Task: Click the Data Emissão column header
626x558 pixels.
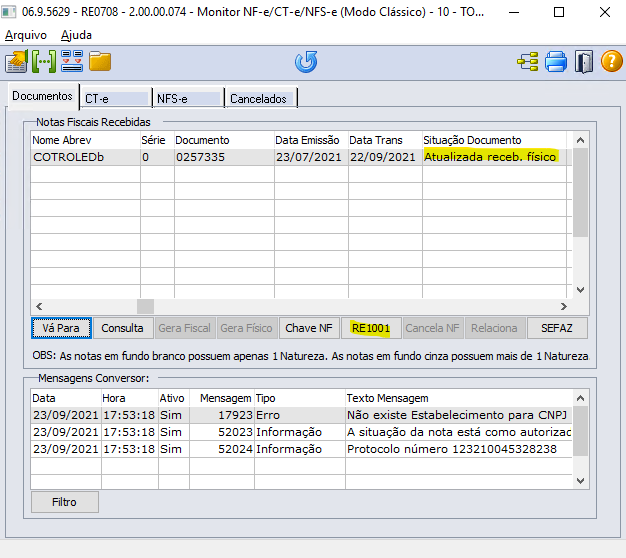Action: coord(311,140)
